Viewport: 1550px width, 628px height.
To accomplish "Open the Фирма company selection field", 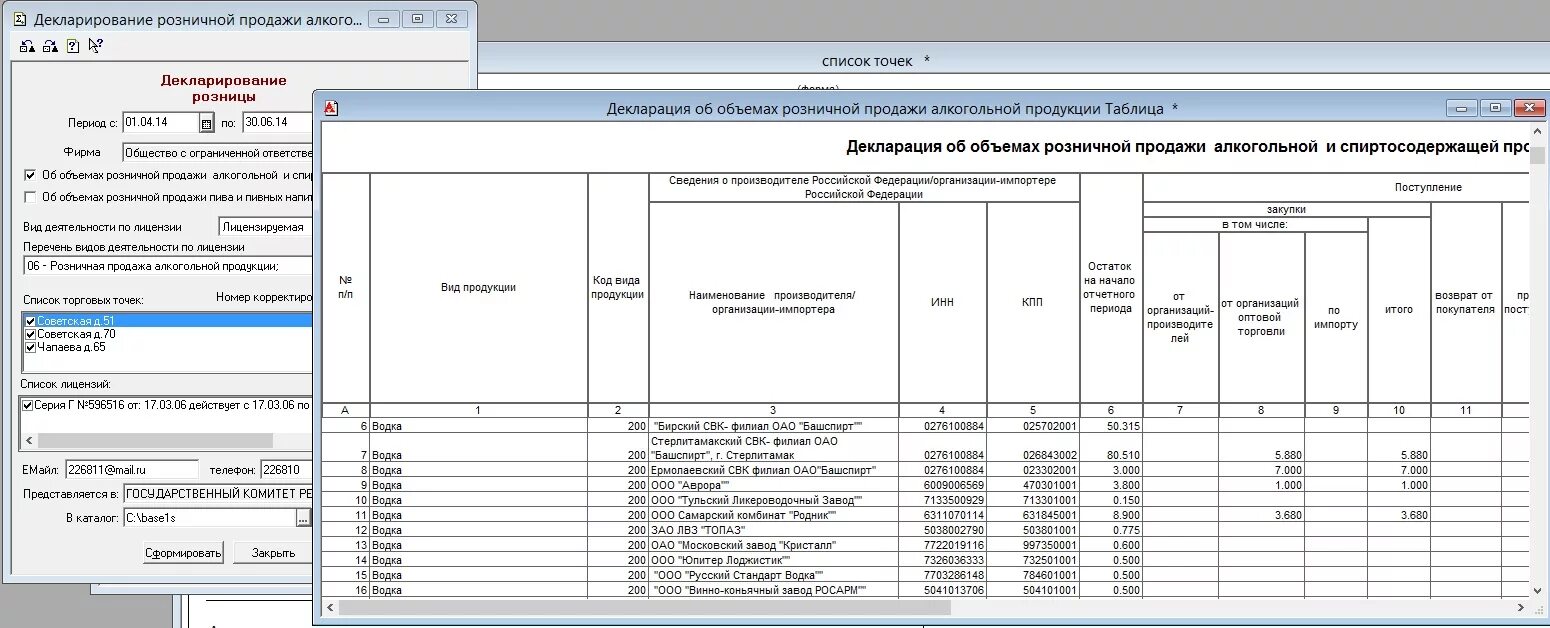I will [217, 152].
